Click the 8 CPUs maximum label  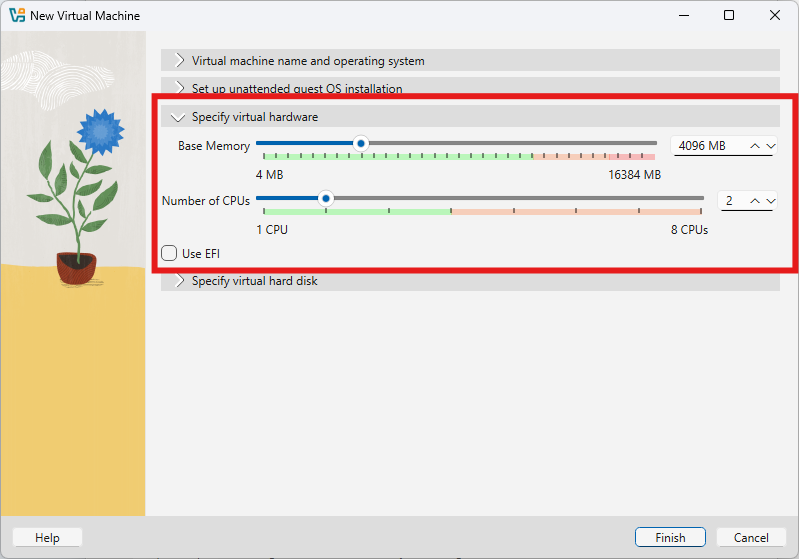(x=689, y=230)
